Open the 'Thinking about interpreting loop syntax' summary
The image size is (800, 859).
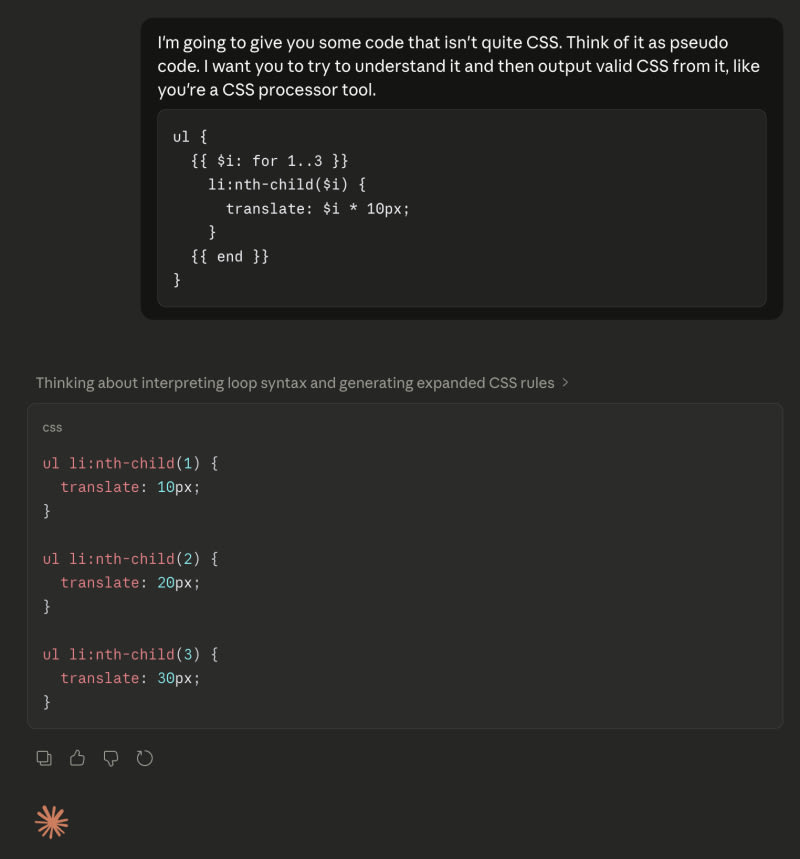[295, 383]
